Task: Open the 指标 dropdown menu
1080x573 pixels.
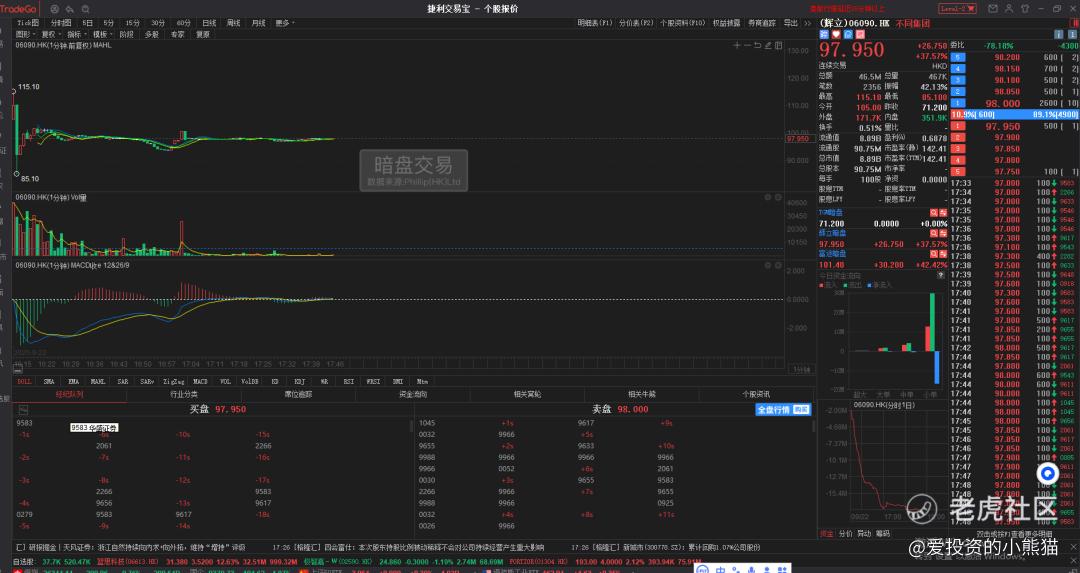Action: pos(76,34)
